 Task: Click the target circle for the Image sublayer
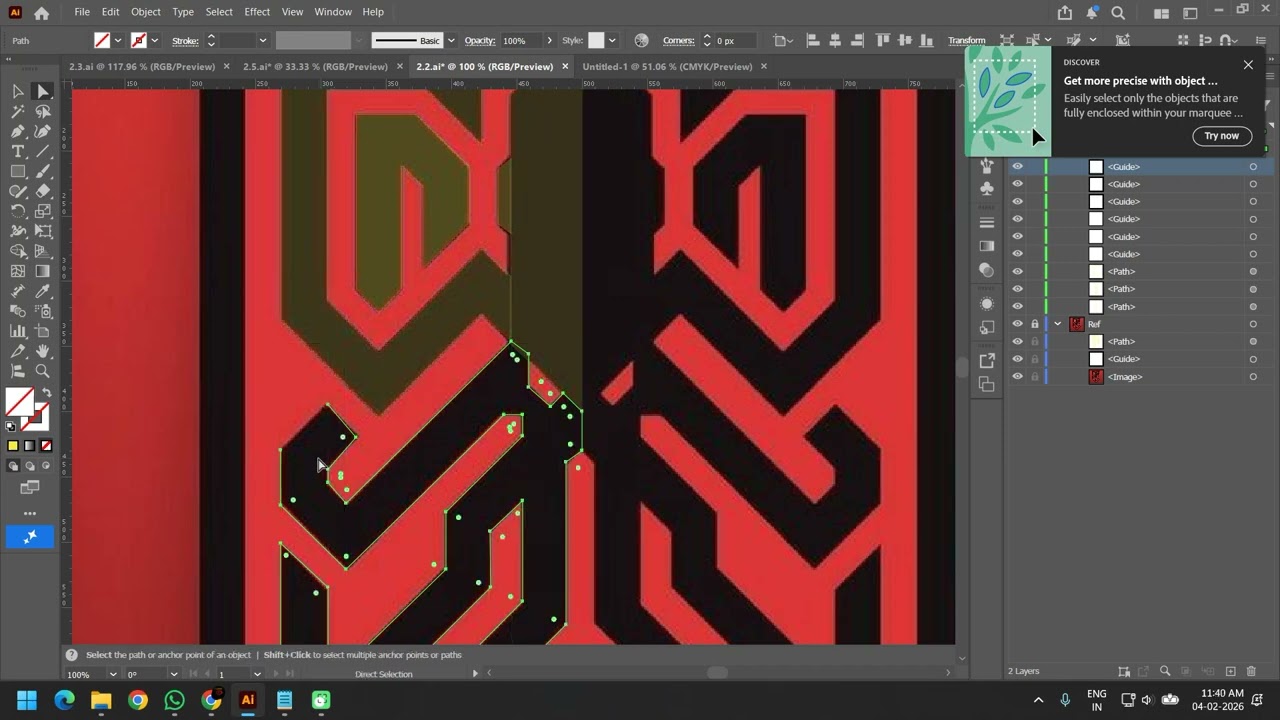pyautogui.click(x=1253, y=377)
